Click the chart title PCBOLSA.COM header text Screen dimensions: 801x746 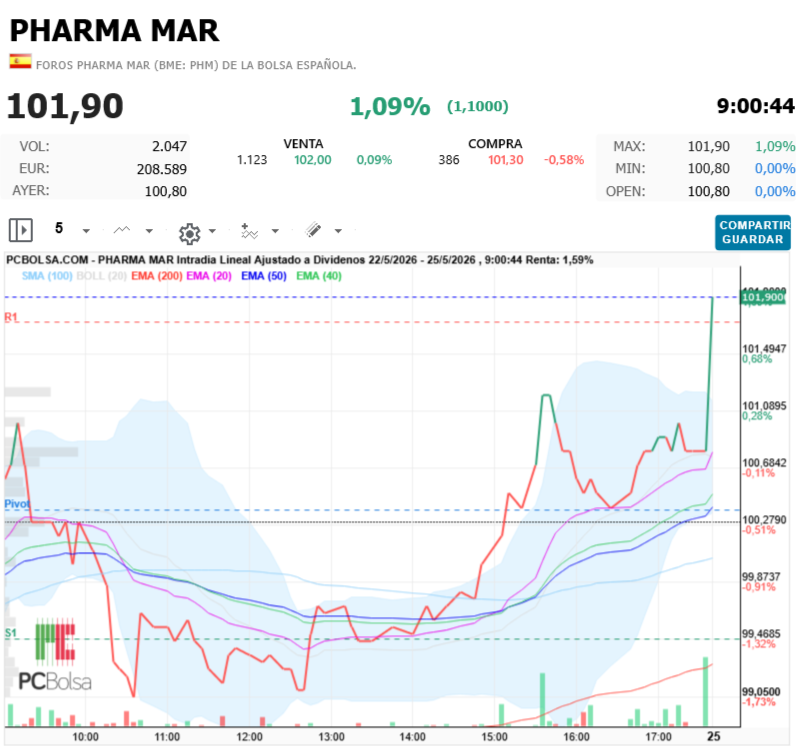(x=299, y=260)
